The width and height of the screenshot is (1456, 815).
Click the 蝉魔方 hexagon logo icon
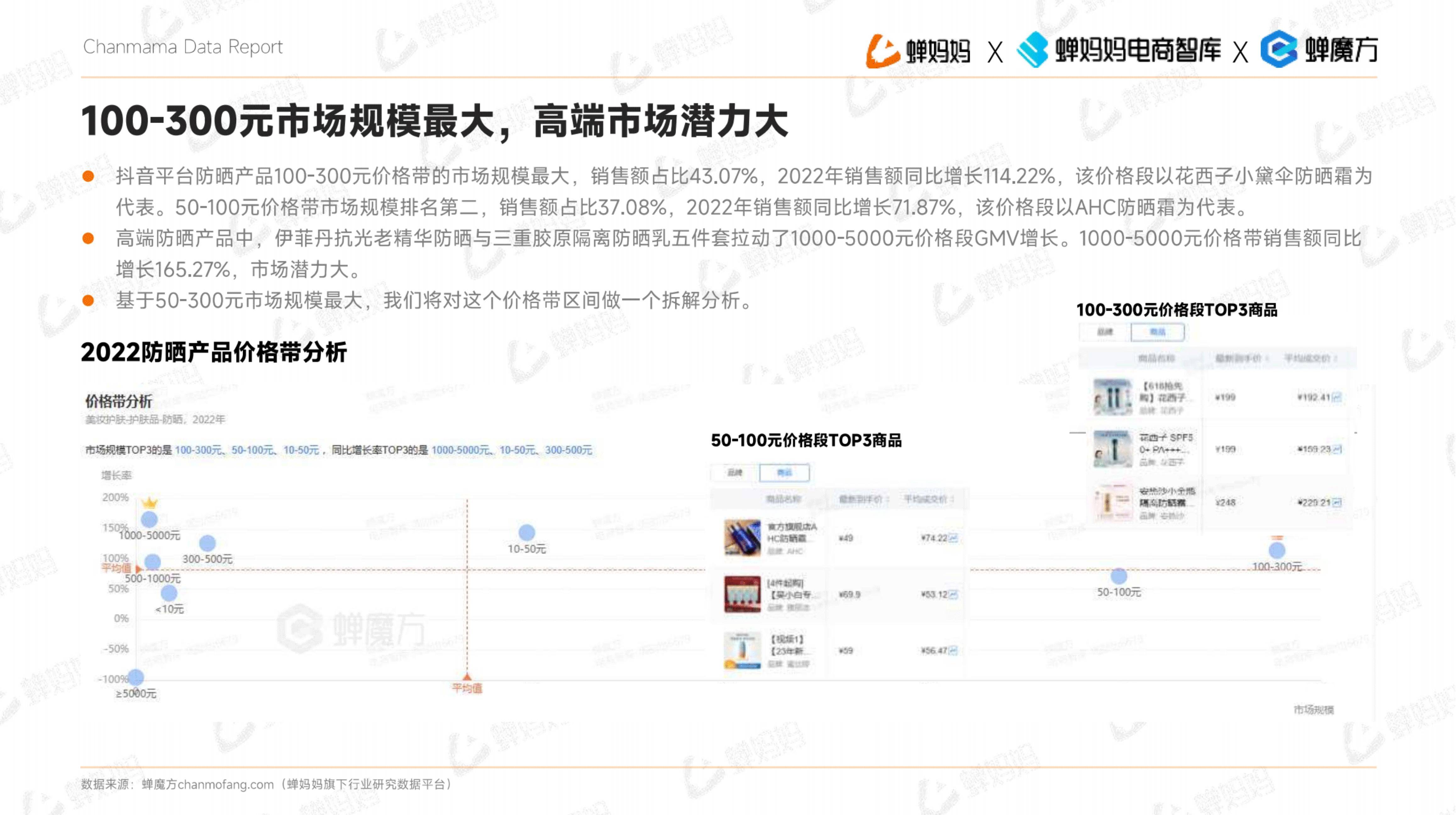click(1279, 50)
